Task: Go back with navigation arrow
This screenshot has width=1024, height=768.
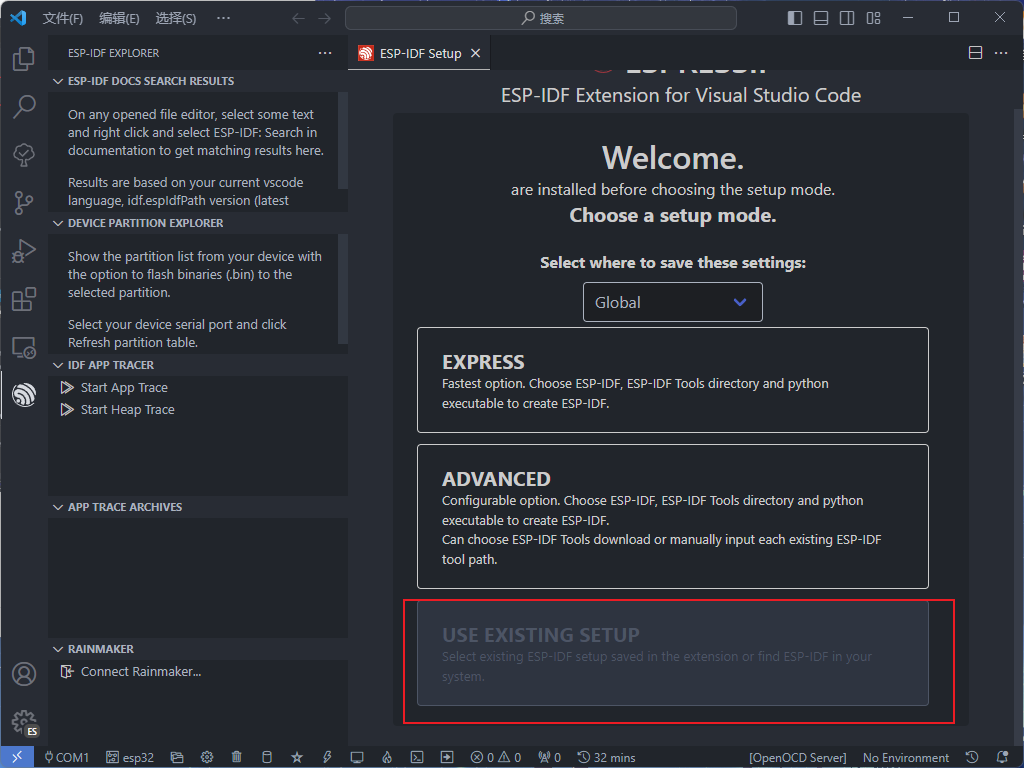Action: (x=298, y=18)
